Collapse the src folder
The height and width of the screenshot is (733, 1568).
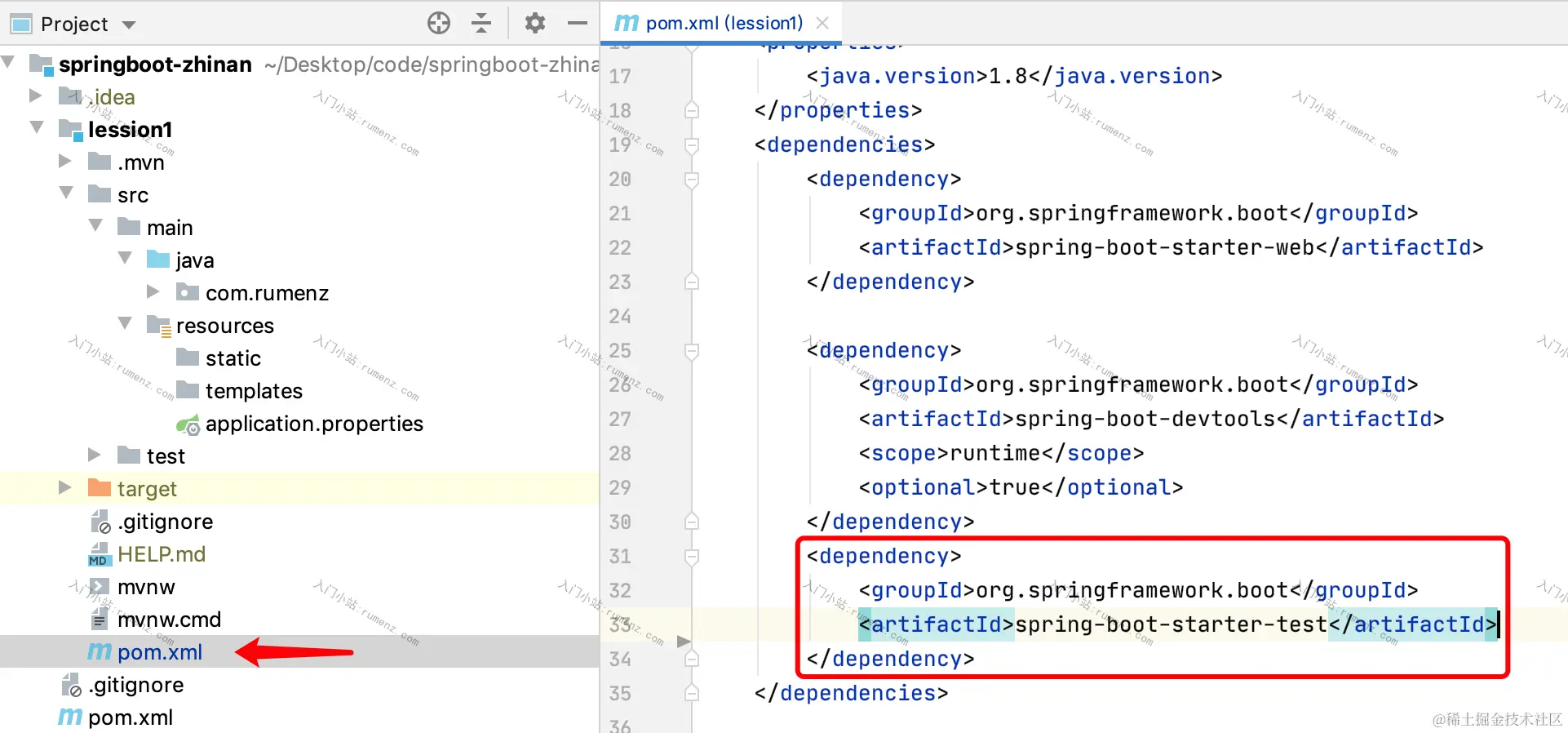(x=66, y=192)
